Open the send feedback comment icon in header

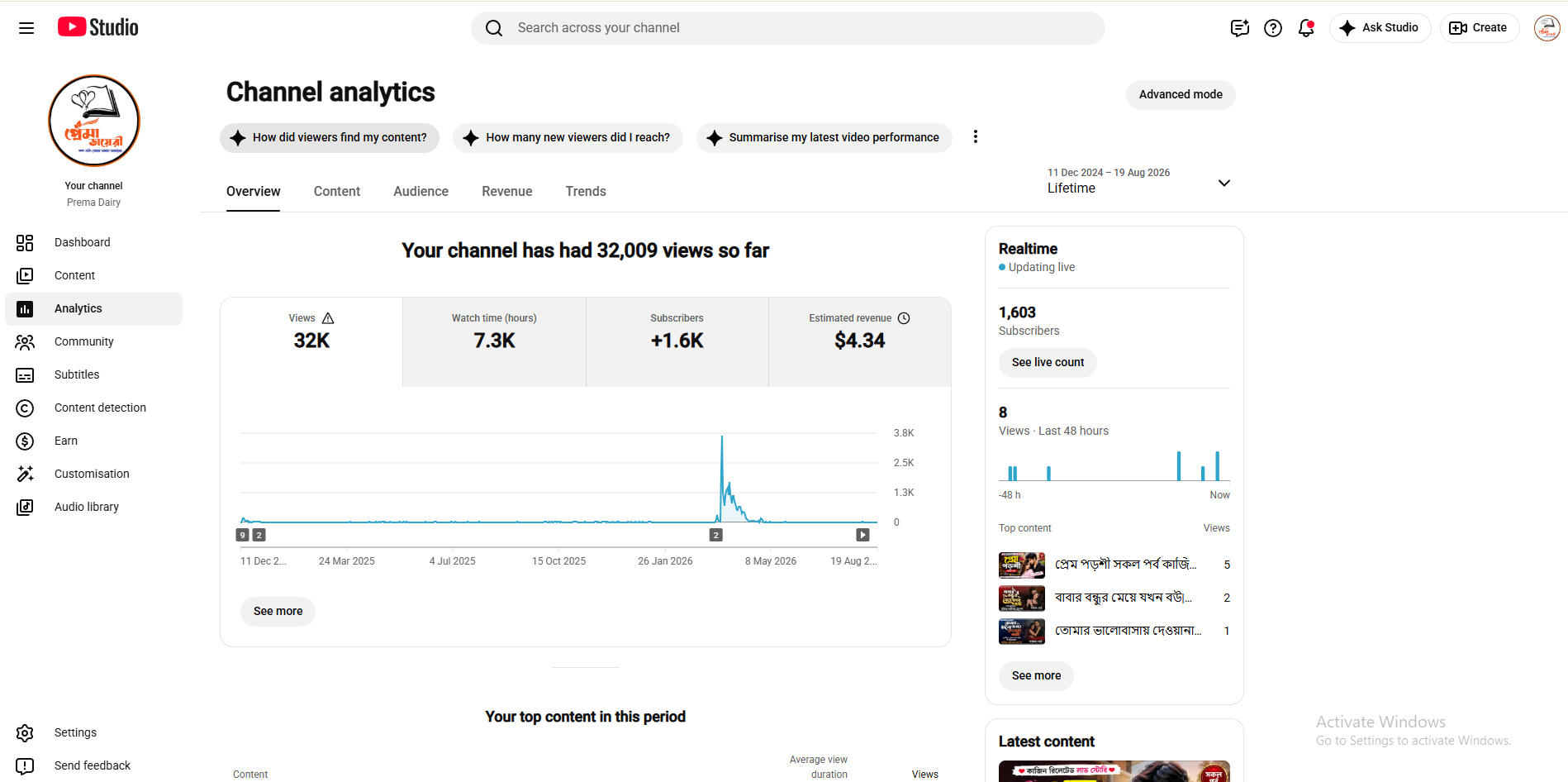(1239, 28)
